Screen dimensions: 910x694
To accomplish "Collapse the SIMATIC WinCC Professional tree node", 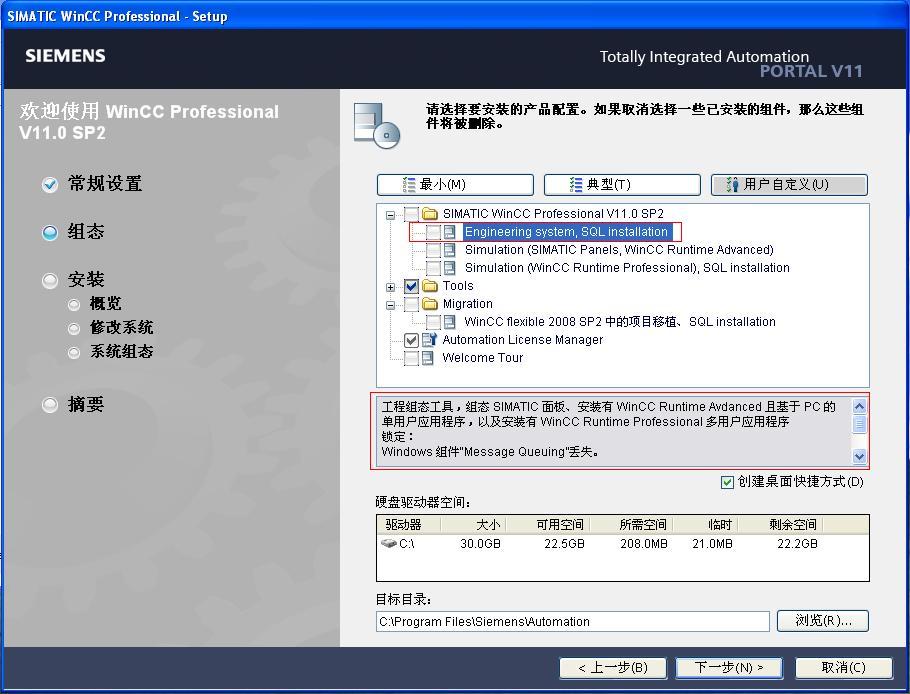I will (391, 215).
